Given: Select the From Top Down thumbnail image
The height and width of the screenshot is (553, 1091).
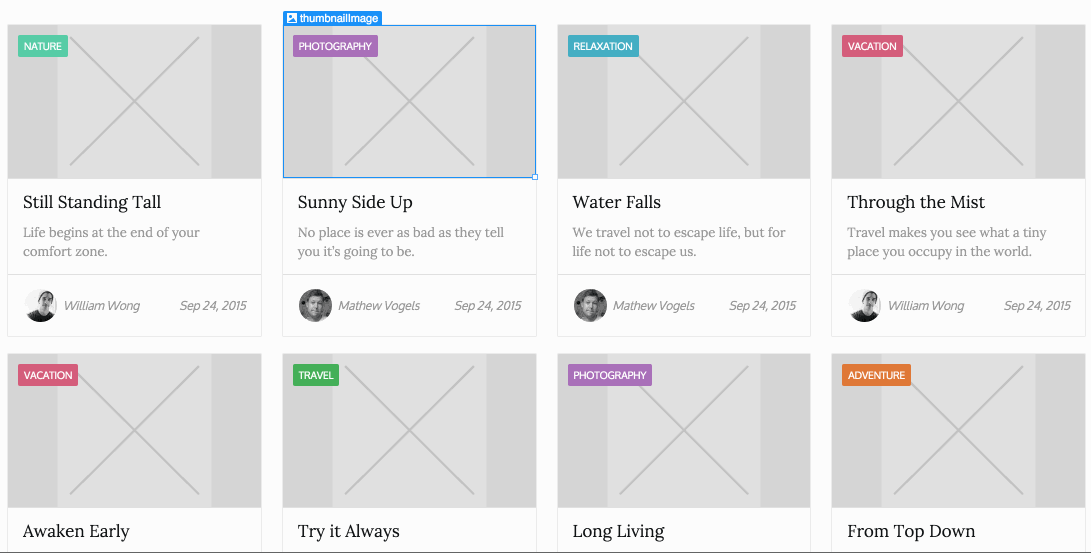Looking at the screenshot, I should click(x=959, y=431).
